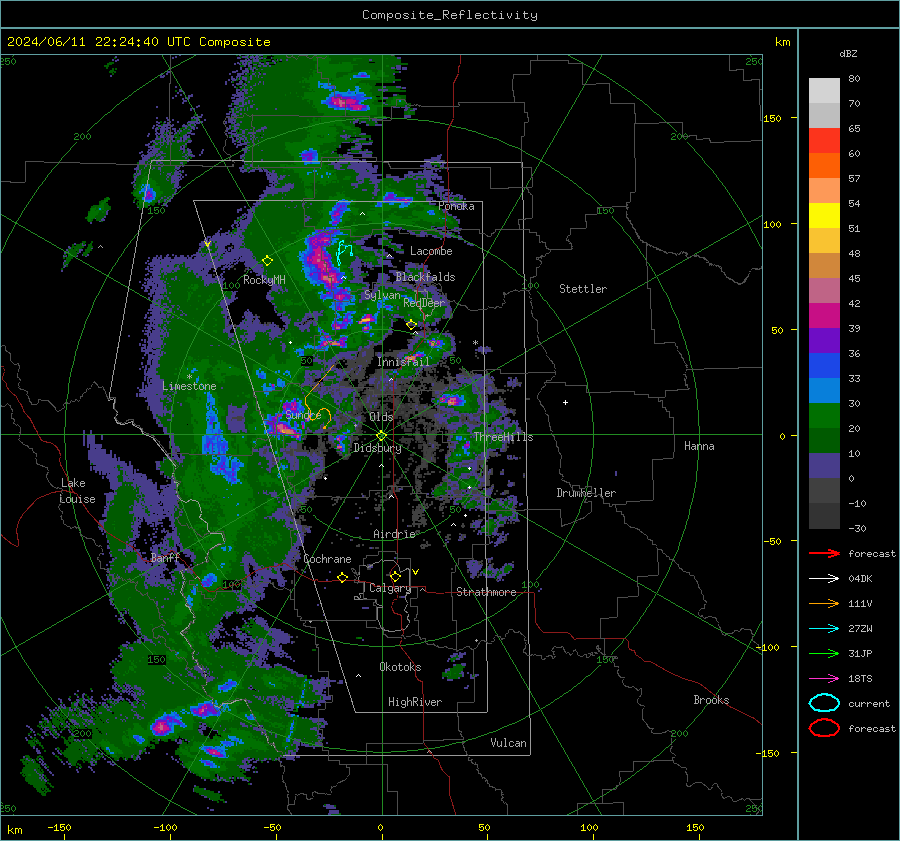Click the Stettler town label
The image size is (900, 841).
(x=583, y=289)
